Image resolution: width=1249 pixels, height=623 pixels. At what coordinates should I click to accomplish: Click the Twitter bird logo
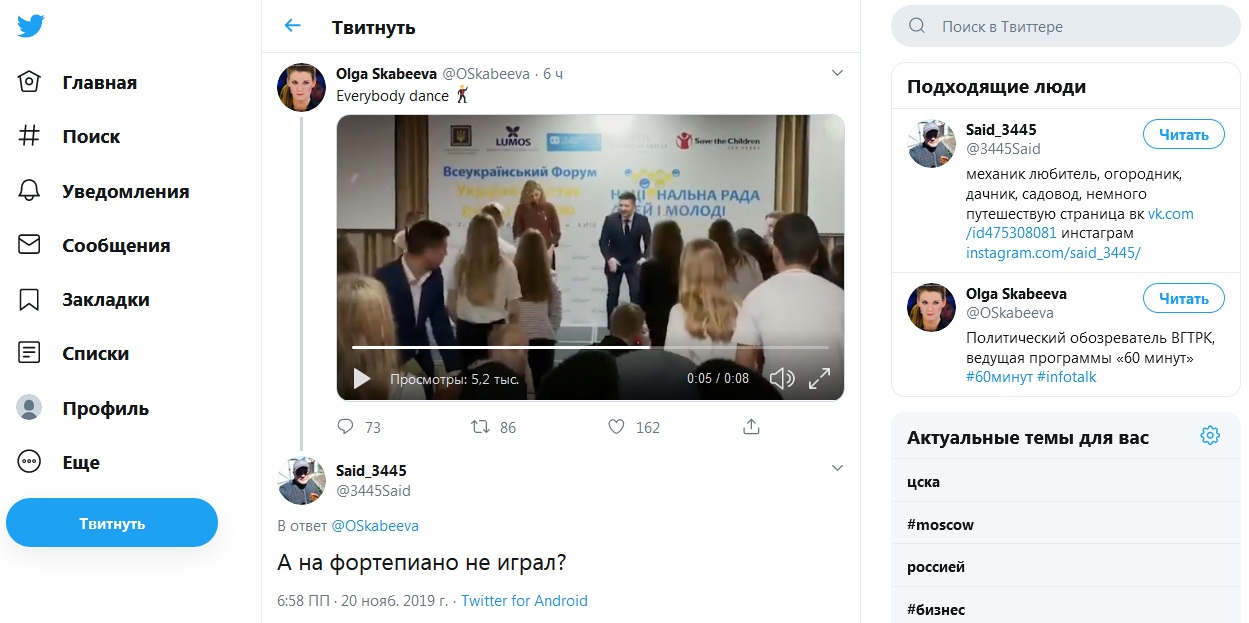coord(30,26)
